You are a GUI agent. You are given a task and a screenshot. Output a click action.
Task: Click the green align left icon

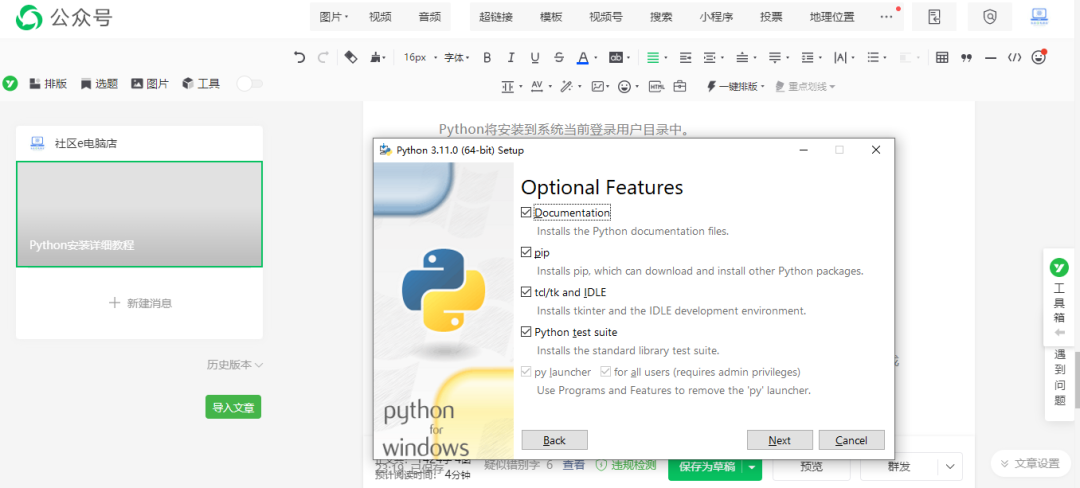coord(652,58)
